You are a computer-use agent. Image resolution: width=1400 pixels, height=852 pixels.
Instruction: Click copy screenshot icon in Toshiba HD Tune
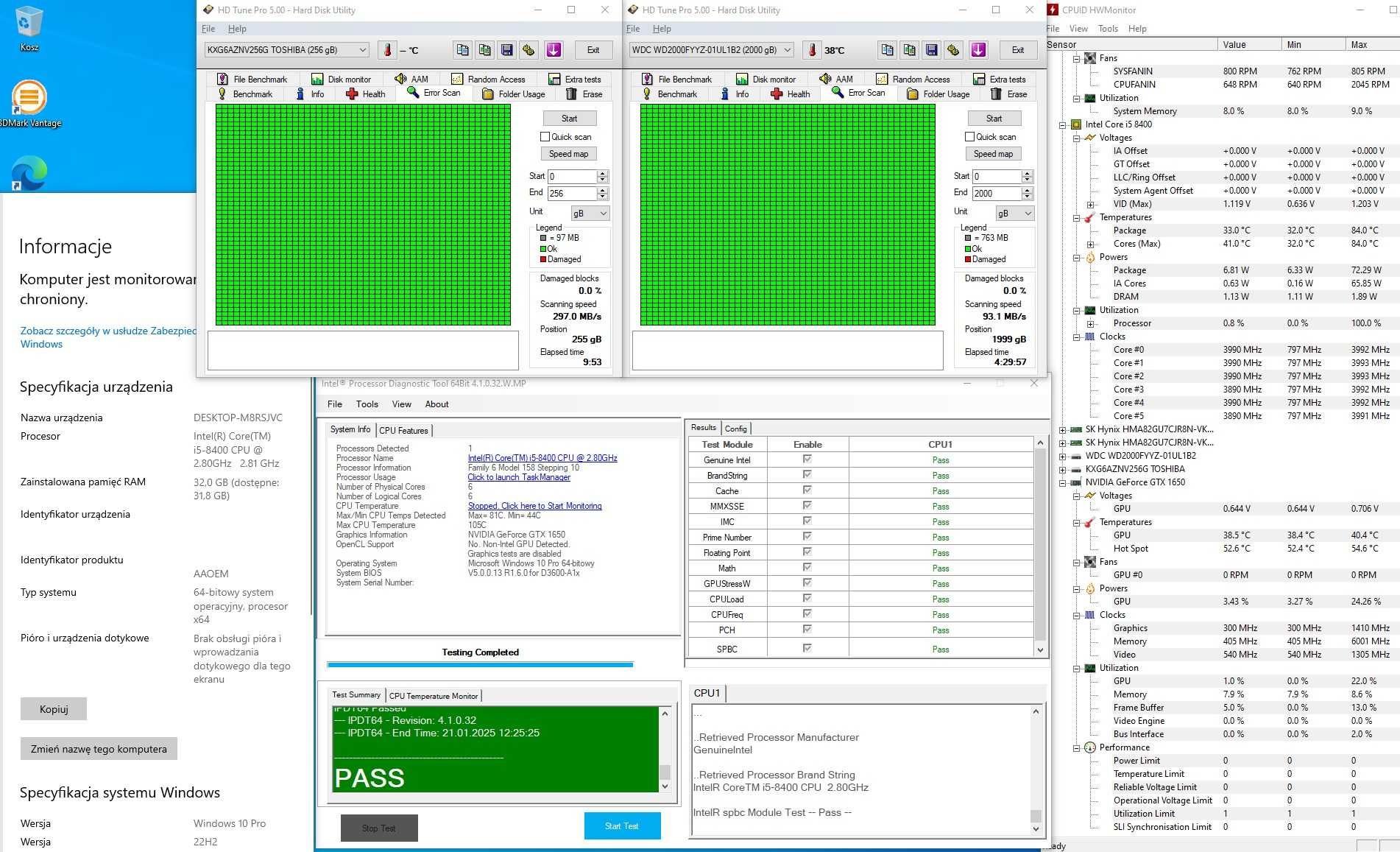coord(484,49)
